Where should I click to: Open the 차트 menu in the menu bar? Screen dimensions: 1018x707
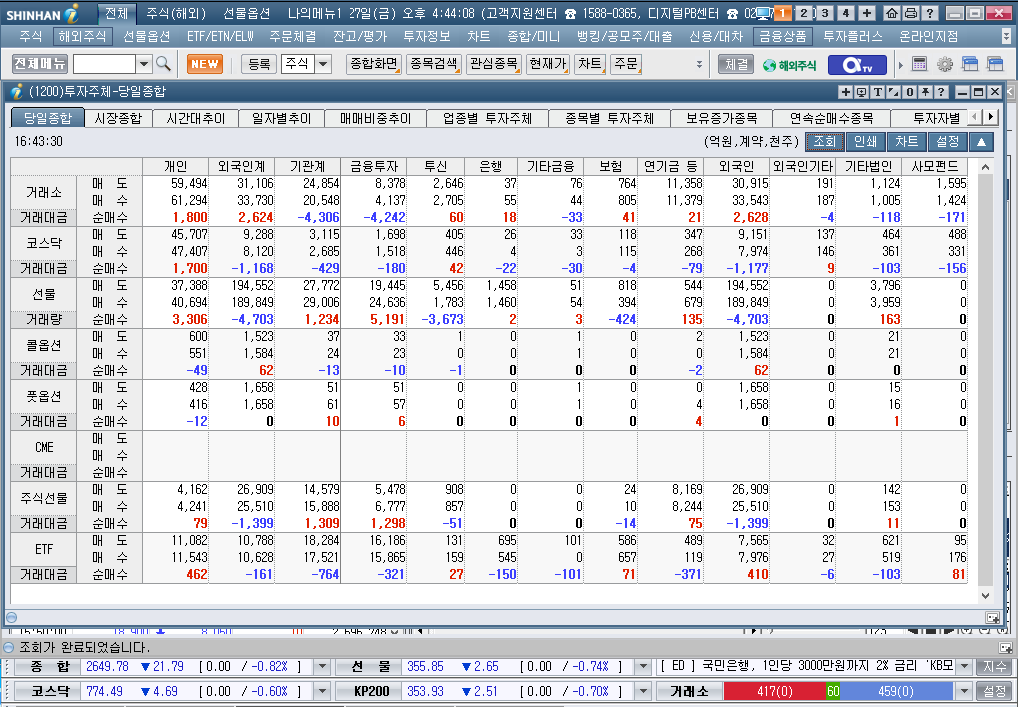[x=478, y=36]
